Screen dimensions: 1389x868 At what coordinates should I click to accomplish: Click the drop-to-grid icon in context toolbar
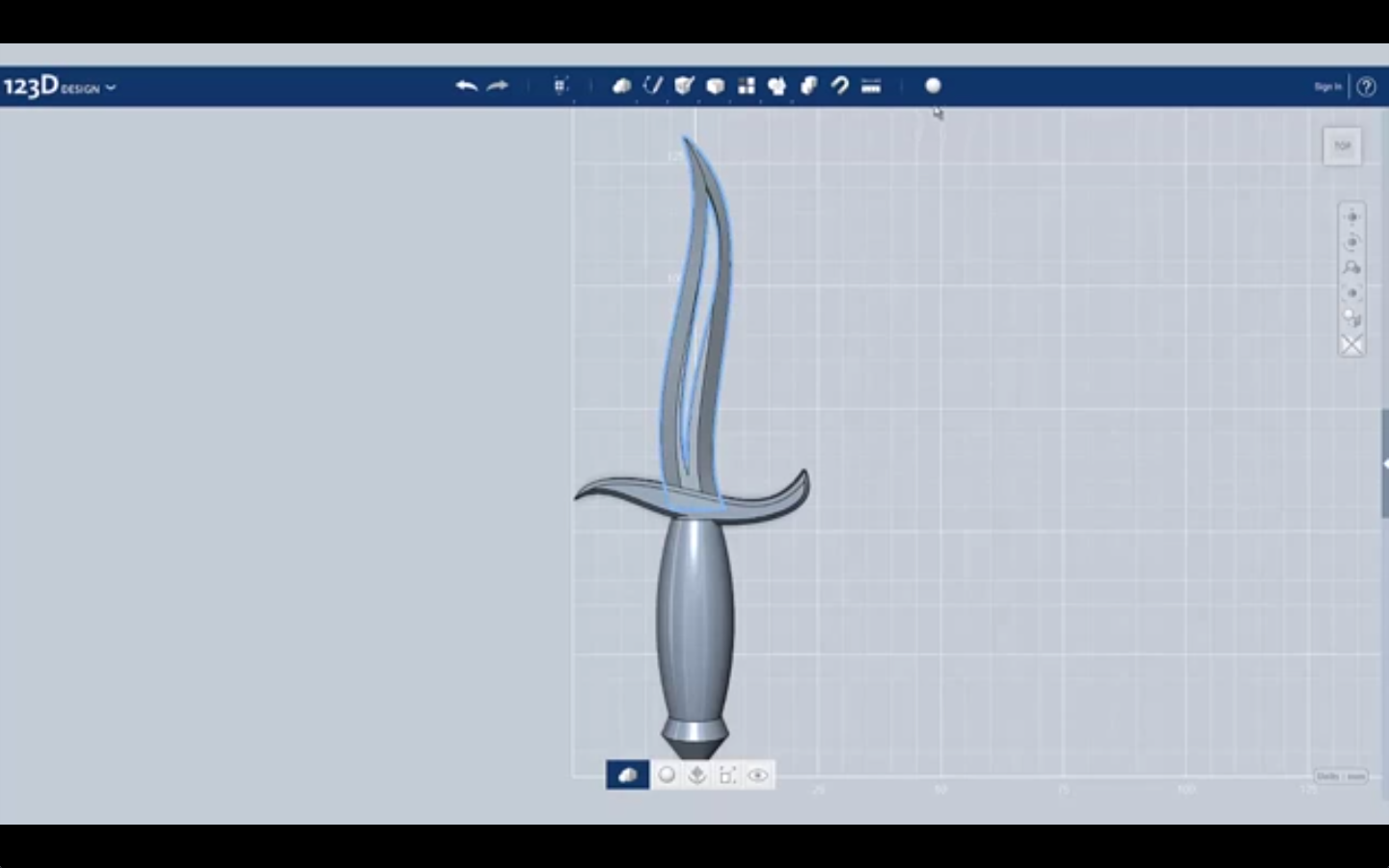[x=697, y=774]
